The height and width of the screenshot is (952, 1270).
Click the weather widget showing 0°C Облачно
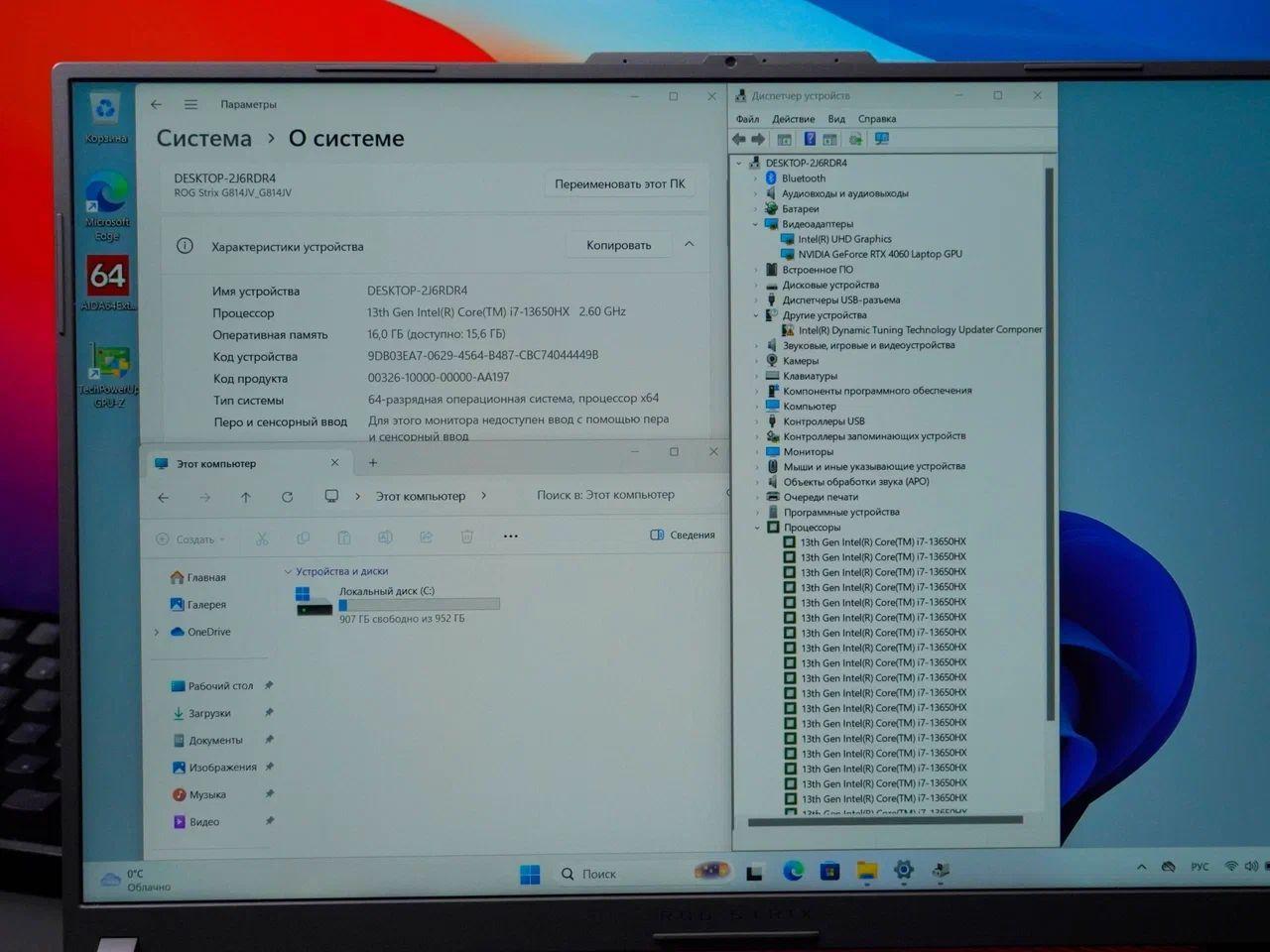pos(136,881)
